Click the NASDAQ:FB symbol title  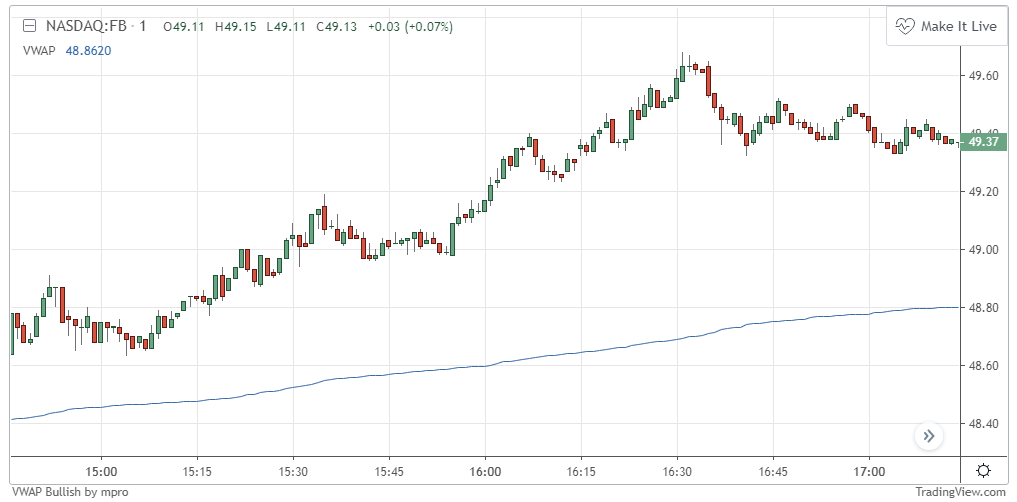[x=78, y=26]
